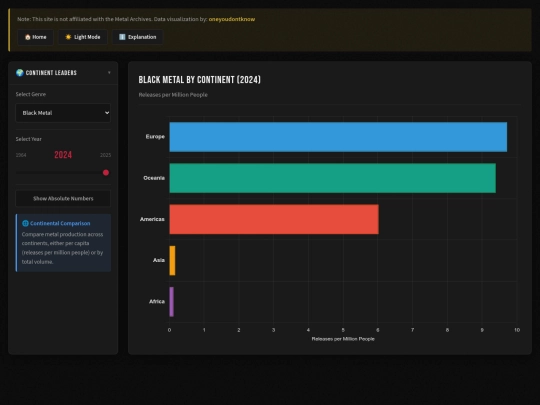540x405 pixels.
Task: Click the Americas axis label
Action: point(152,219)
